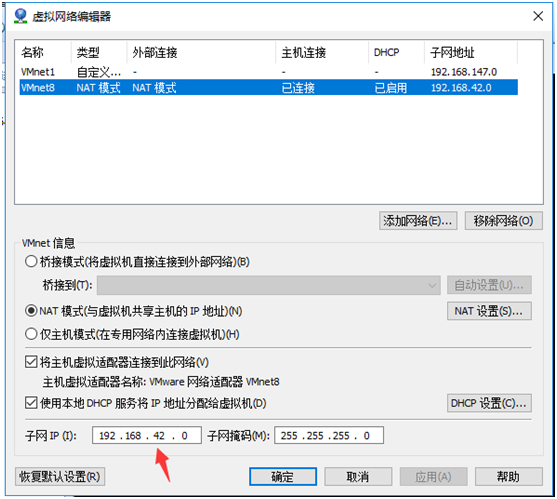Open DHCP 设置(C)... button
The height and width of the screenshot is (499, 557).
pos(489,403)
